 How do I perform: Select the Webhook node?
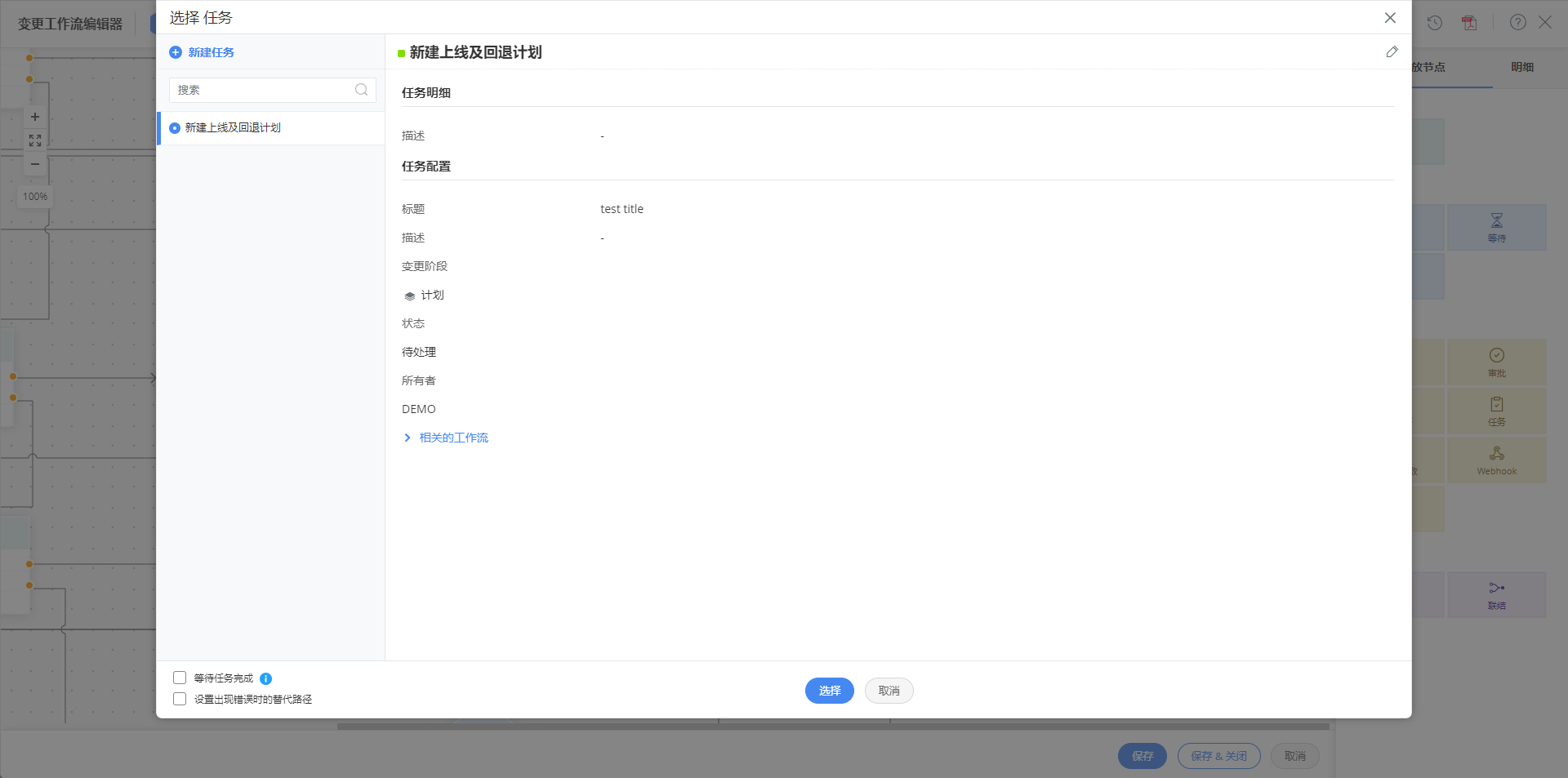(1497, 460)
